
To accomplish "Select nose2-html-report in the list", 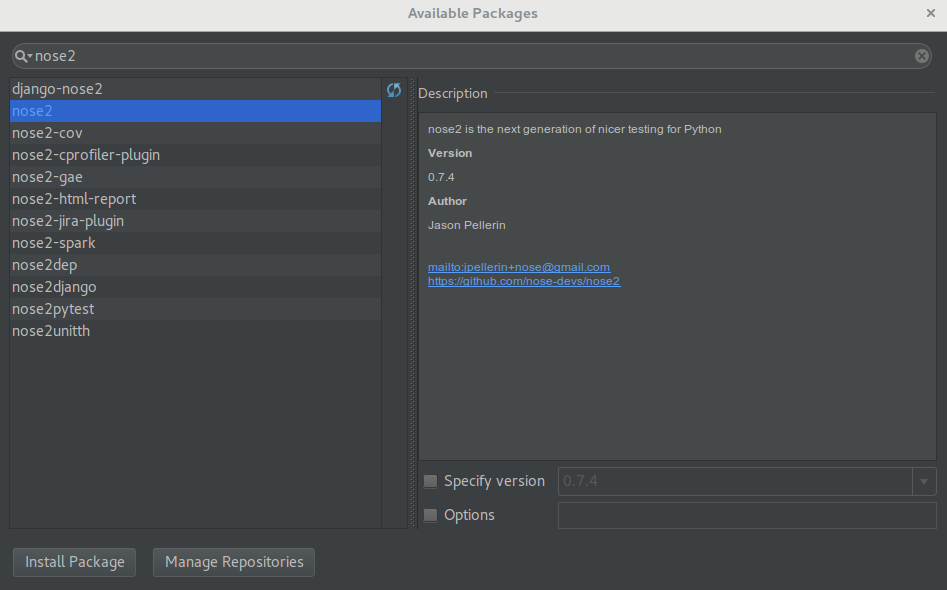I will tap(74, 199).
